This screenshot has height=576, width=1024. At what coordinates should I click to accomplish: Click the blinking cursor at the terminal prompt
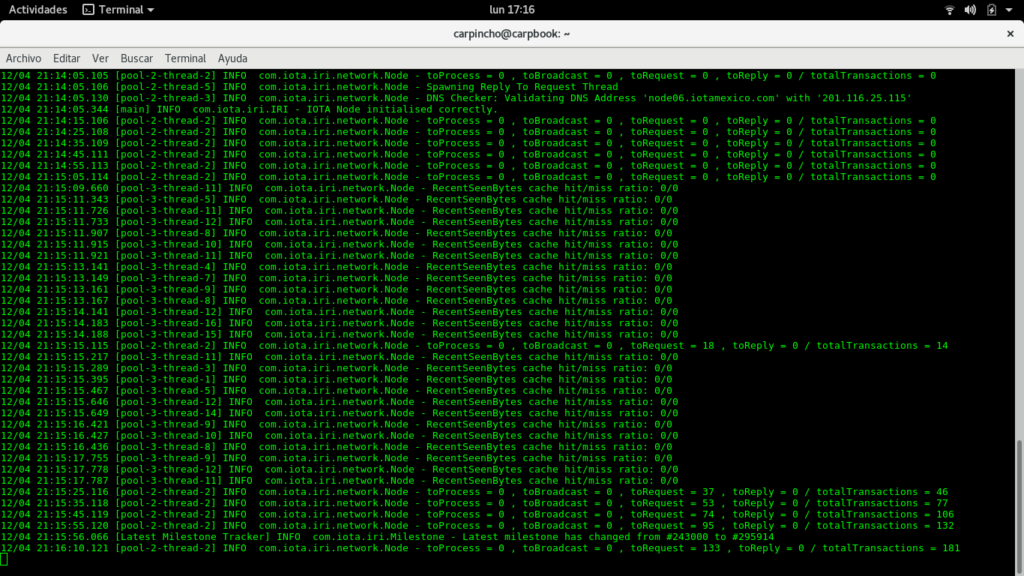click(x=5, y=558)
